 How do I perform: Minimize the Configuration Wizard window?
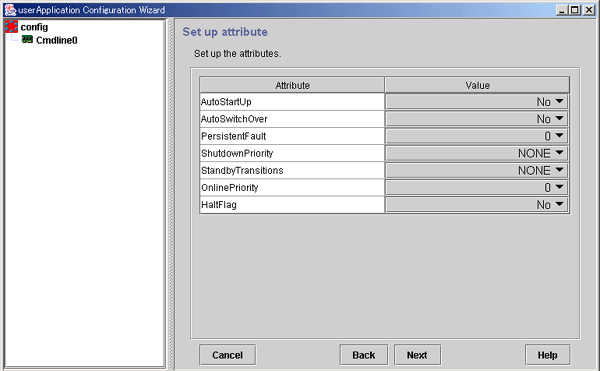point(562,10)
